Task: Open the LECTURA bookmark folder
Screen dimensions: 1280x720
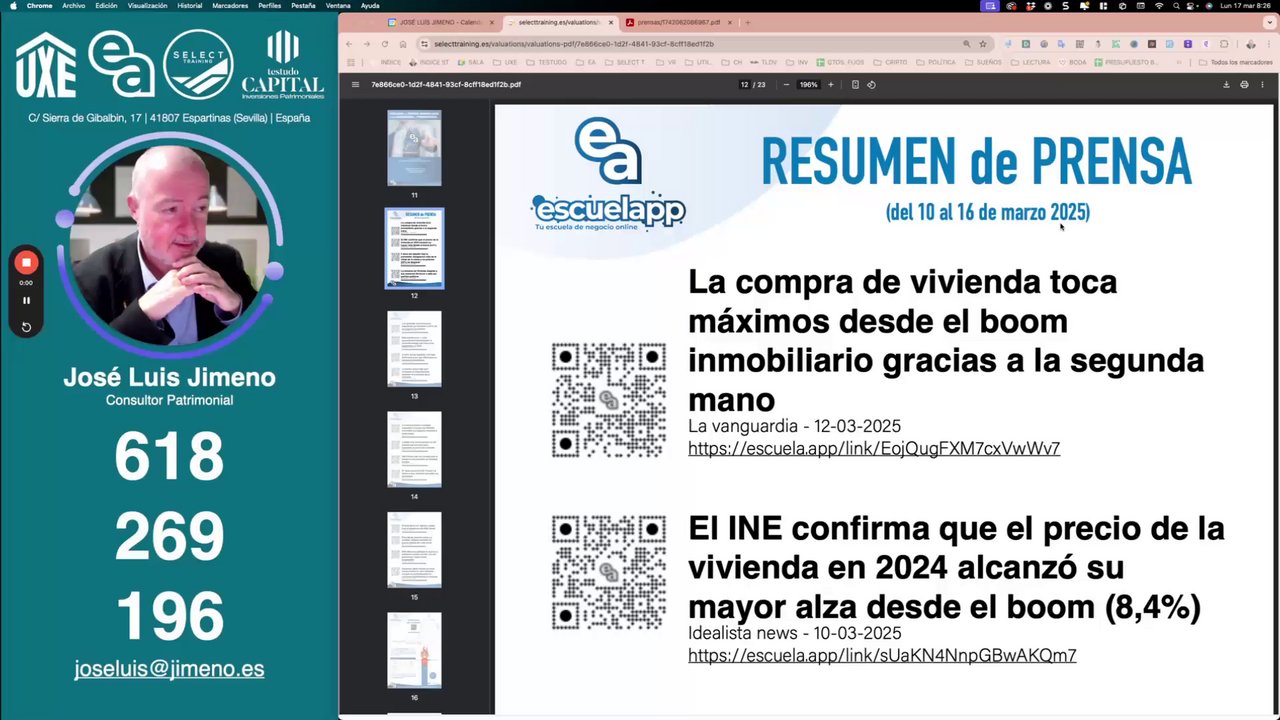Action: [1031, 62]
